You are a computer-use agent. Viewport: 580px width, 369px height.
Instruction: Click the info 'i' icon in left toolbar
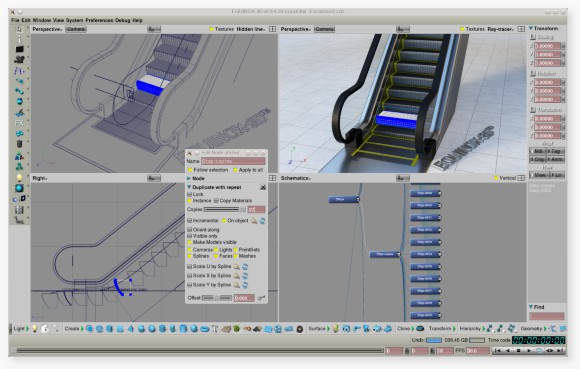pos(19,39)
